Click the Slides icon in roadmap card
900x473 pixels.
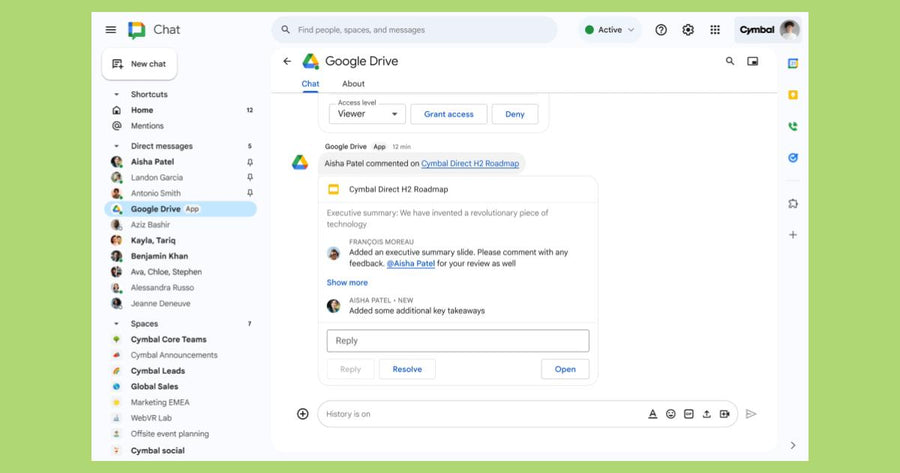[x=333, y=189]
